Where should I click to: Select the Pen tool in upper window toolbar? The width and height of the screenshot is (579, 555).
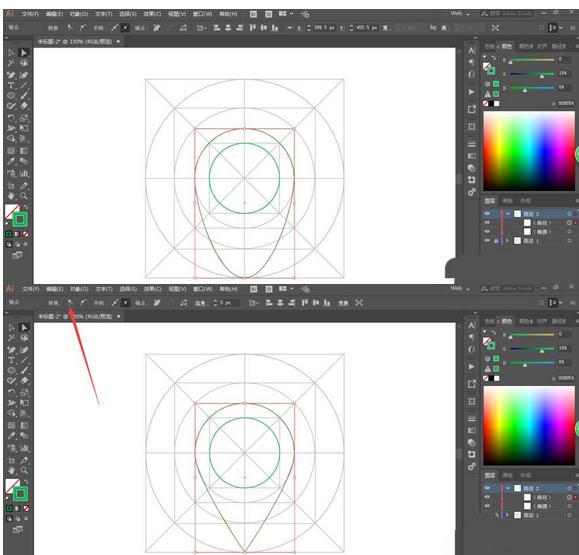[x=11, y=75]
